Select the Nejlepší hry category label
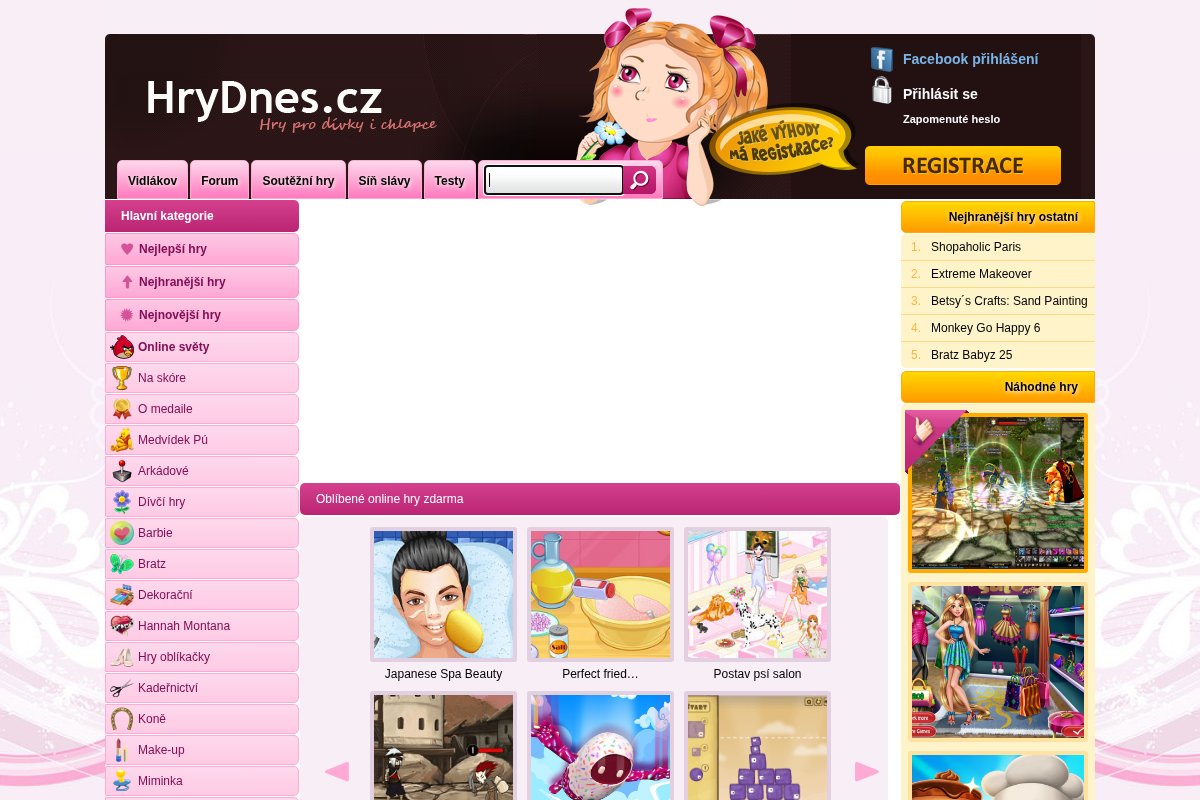 173,249
